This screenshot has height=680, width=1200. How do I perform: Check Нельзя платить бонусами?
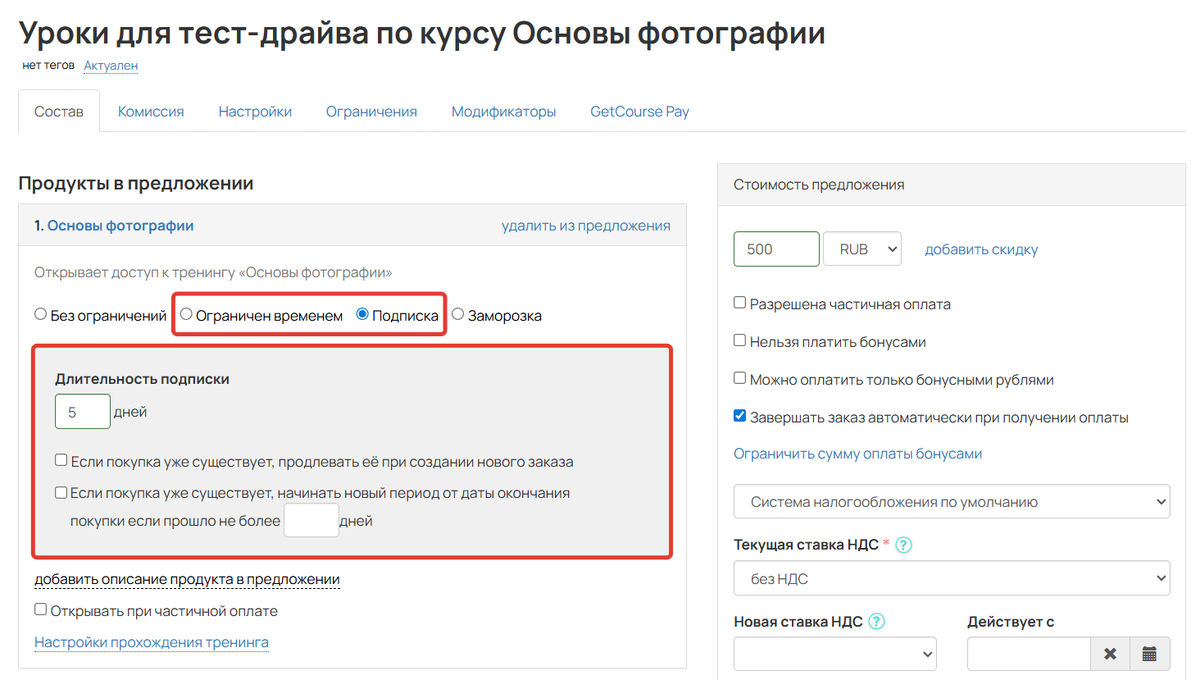point(740,341)
